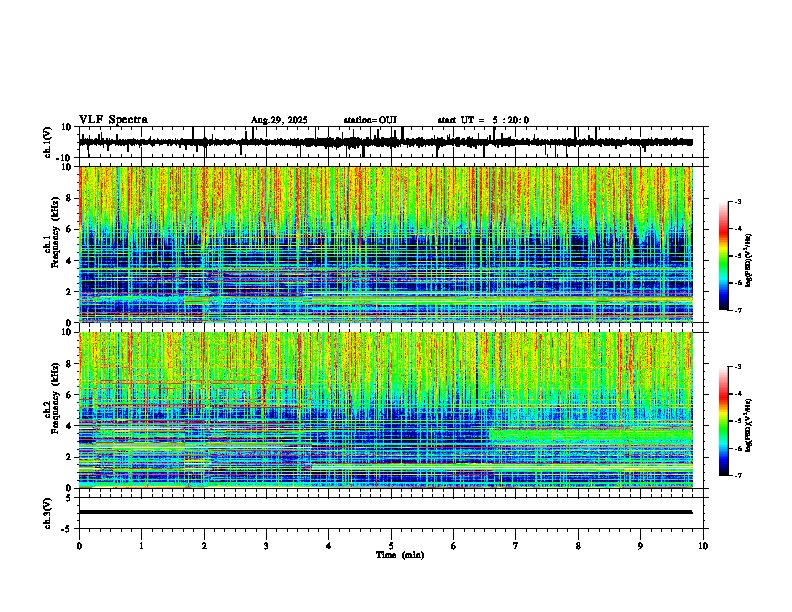Click the "8" kHz tick on ch.2 spectrogram axis
Screen dimensions: 792x612
(x=70, y=364)
